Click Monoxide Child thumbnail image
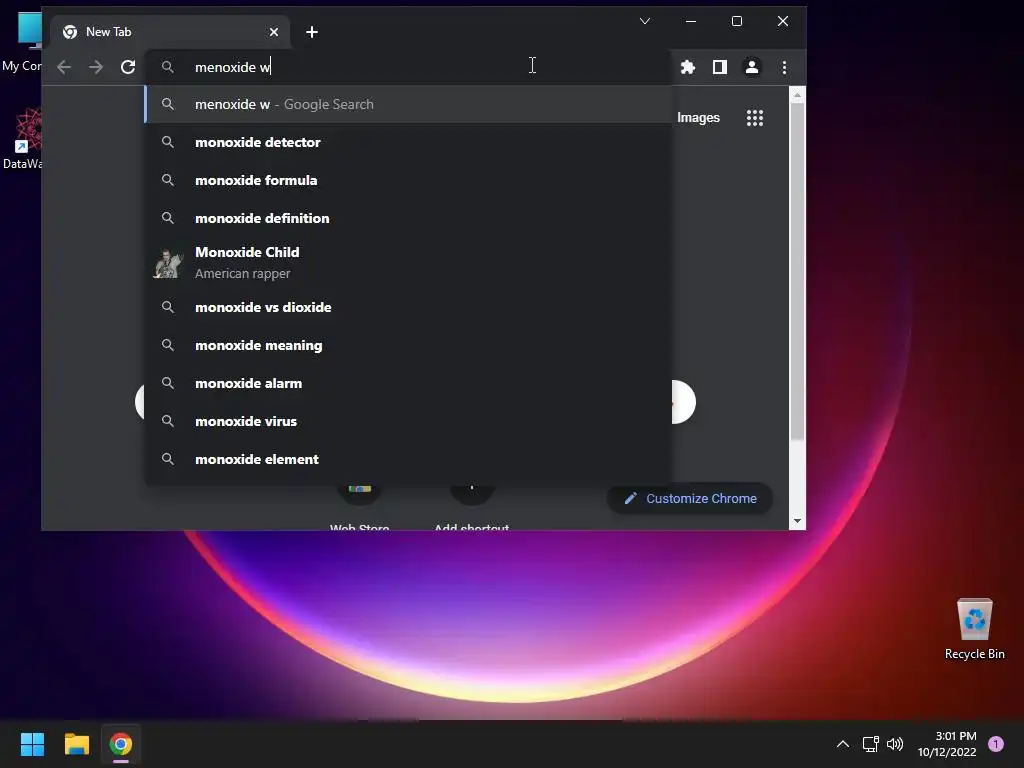 (168, 263)
